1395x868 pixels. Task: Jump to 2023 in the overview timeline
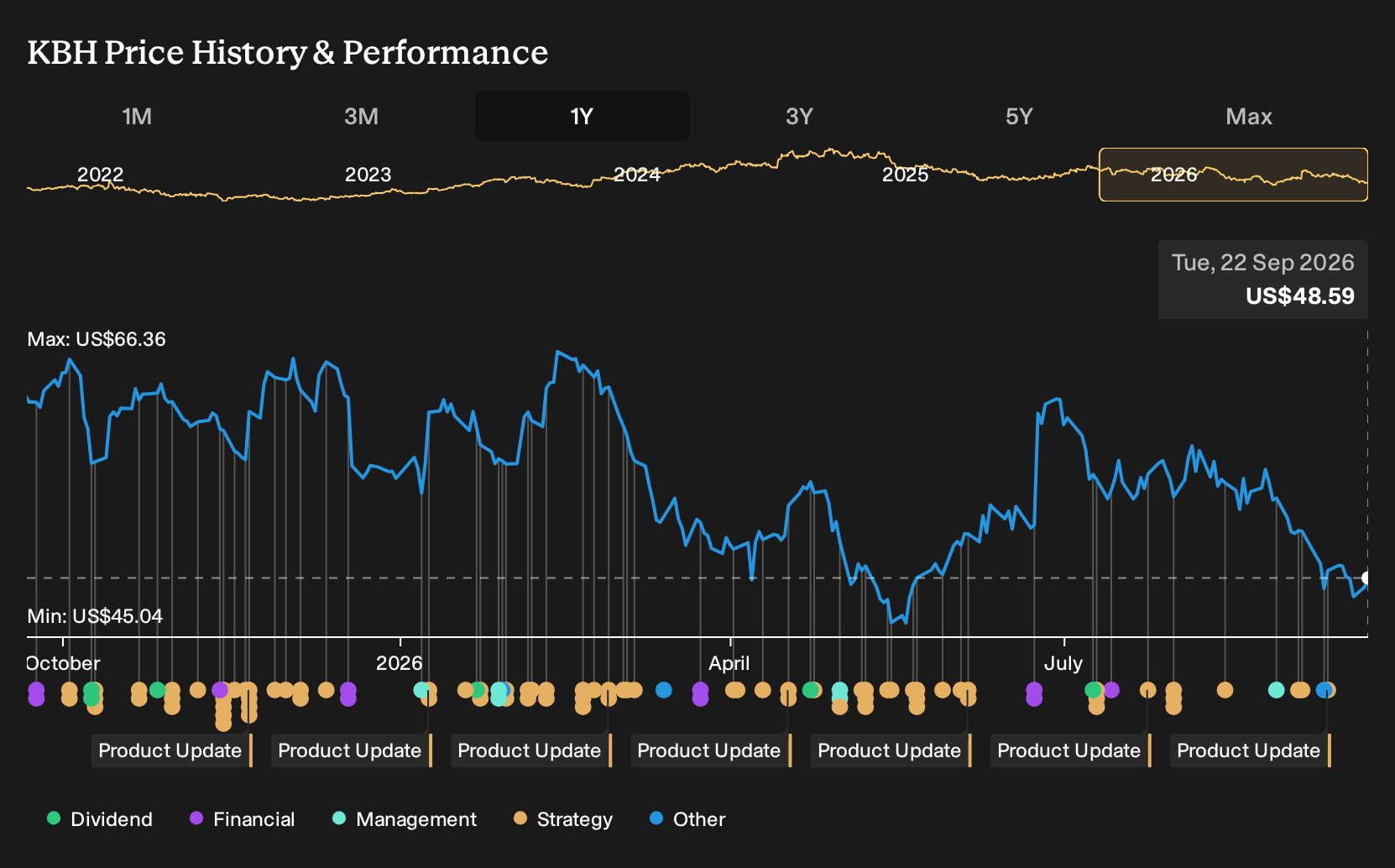368,175
